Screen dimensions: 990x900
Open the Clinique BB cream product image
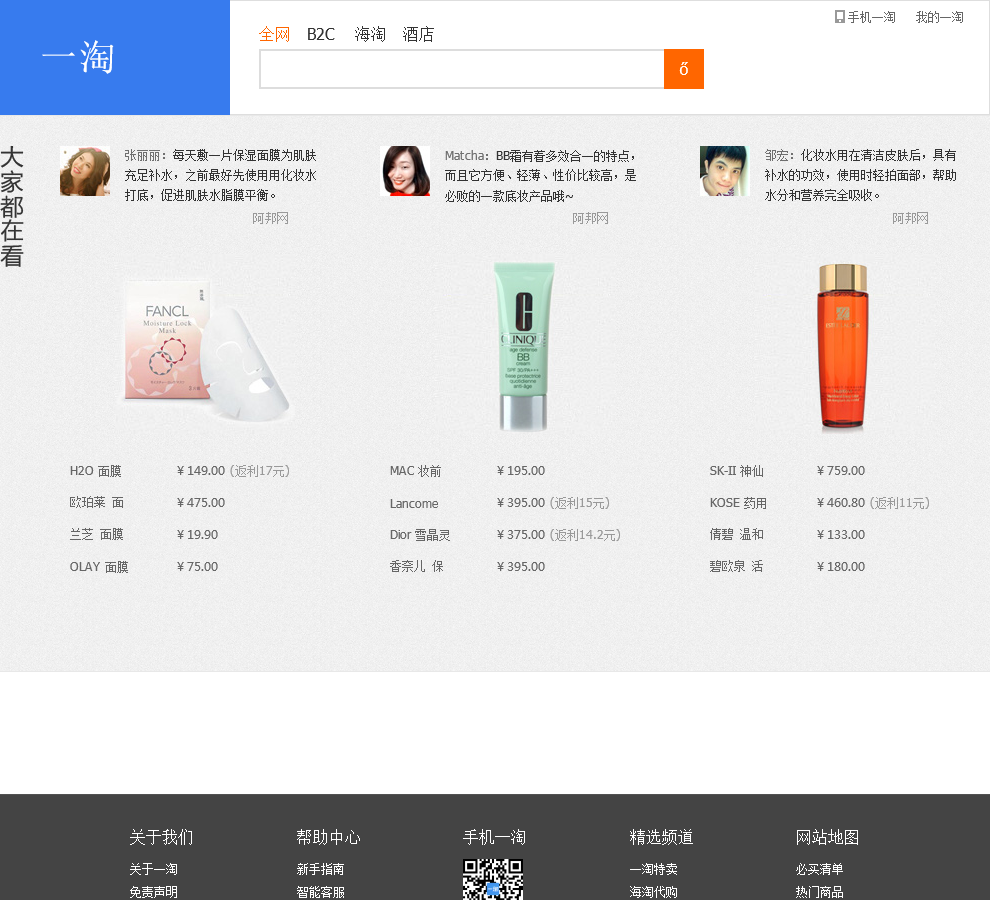click(x=523, y=347)
